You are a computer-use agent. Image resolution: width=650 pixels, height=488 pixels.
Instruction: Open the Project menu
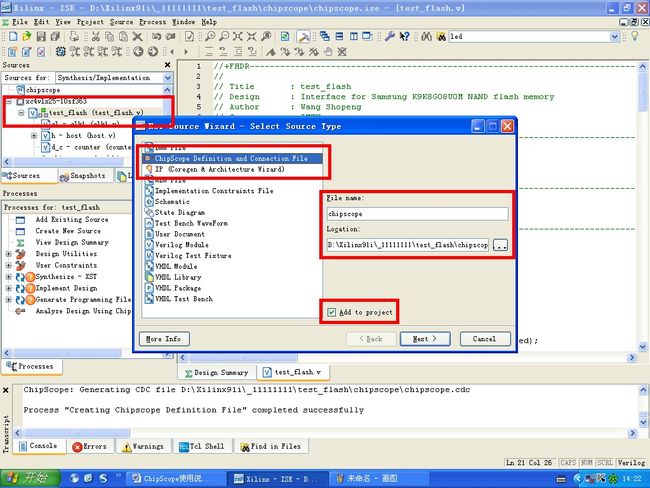click(x=90, y=22)
